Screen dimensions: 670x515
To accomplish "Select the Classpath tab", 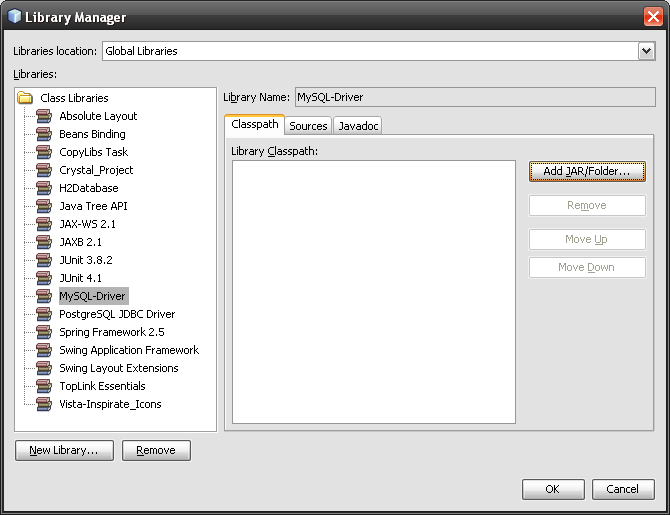I will pos(255,125).
